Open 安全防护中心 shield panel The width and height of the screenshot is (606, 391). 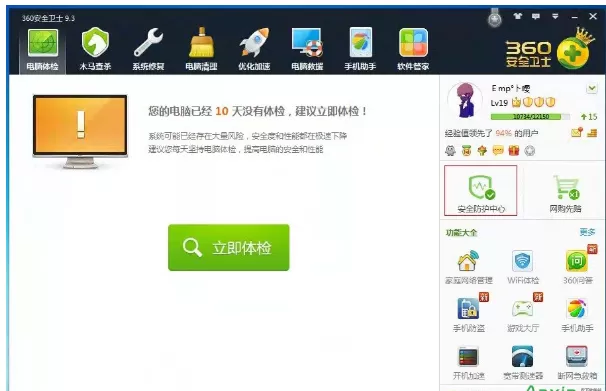click(480, 190)
